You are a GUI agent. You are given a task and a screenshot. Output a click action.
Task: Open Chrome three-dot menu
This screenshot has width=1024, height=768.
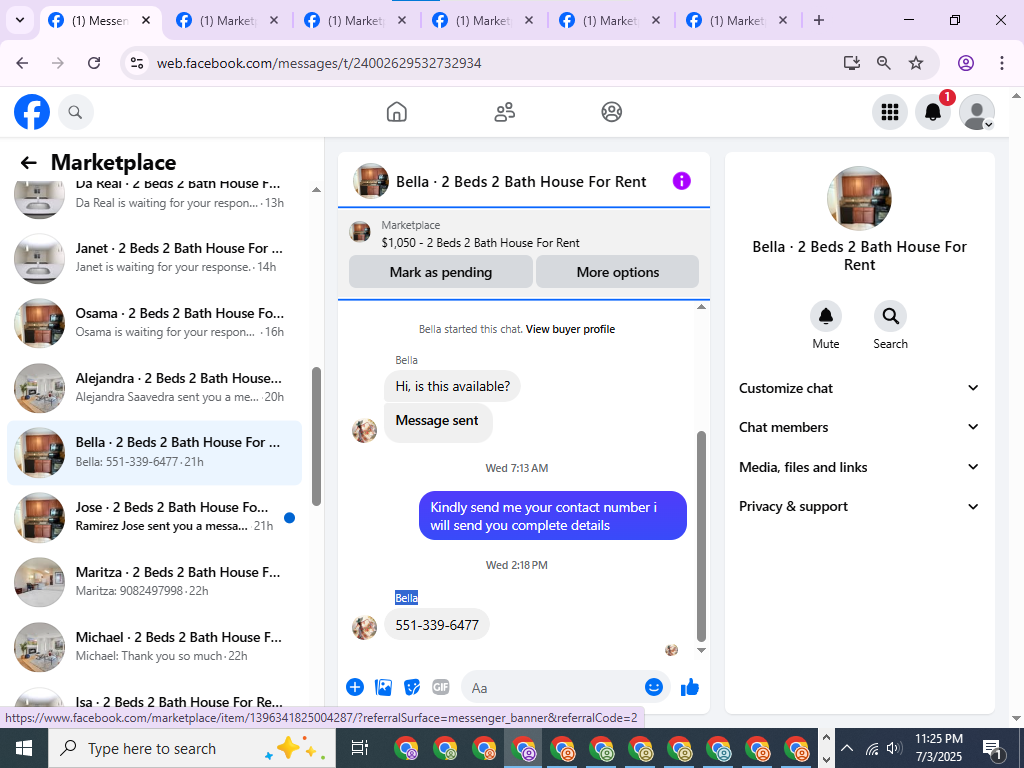pos(1002,63)
